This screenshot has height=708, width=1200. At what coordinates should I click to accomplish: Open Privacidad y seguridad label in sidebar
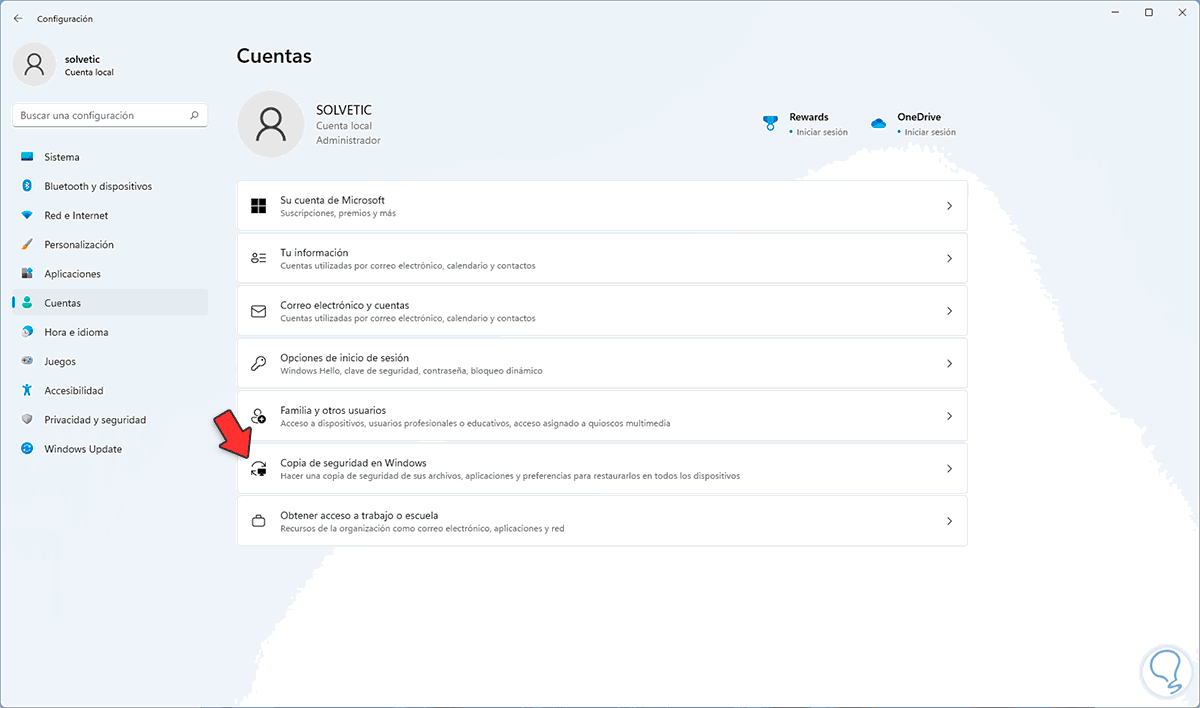click(x=95, y=419)
